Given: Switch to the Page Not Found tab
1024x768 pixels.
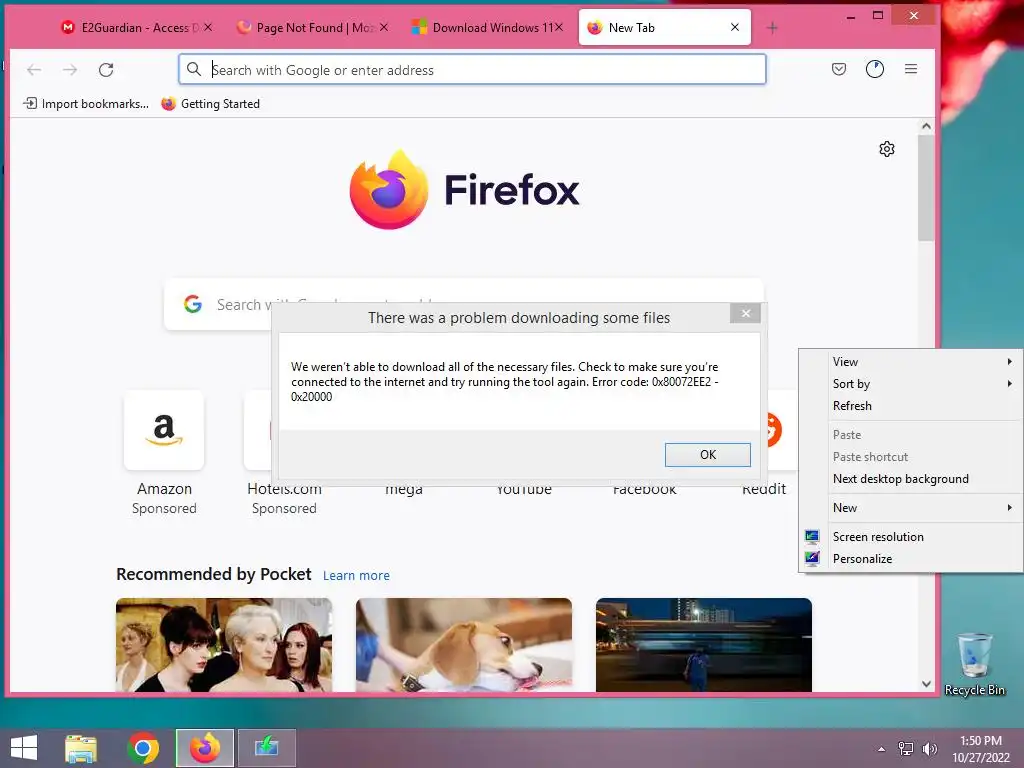Looking at the screenshot, I should (312, 27).
